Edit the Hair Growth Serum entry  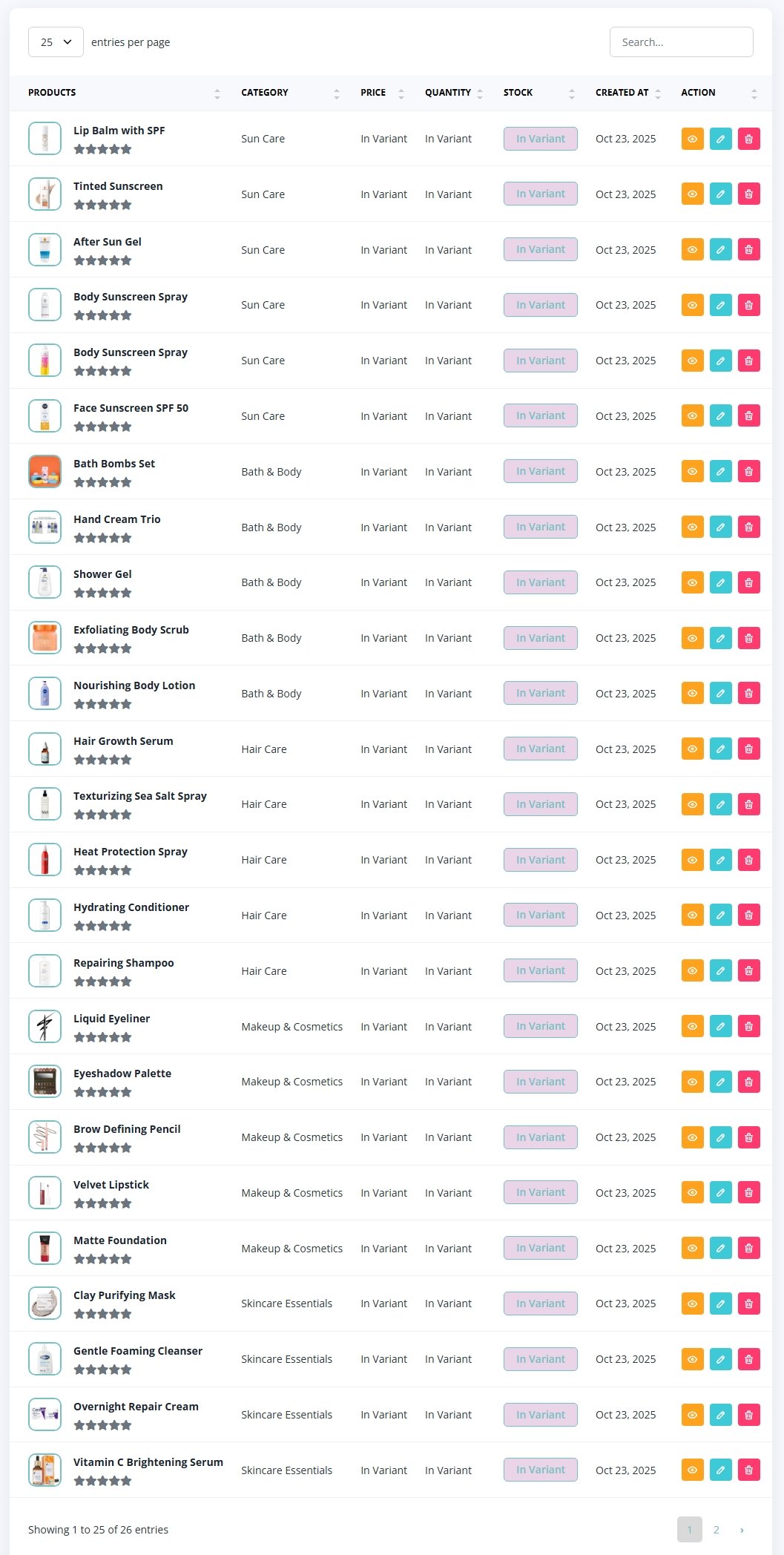[x=720, y=749]
